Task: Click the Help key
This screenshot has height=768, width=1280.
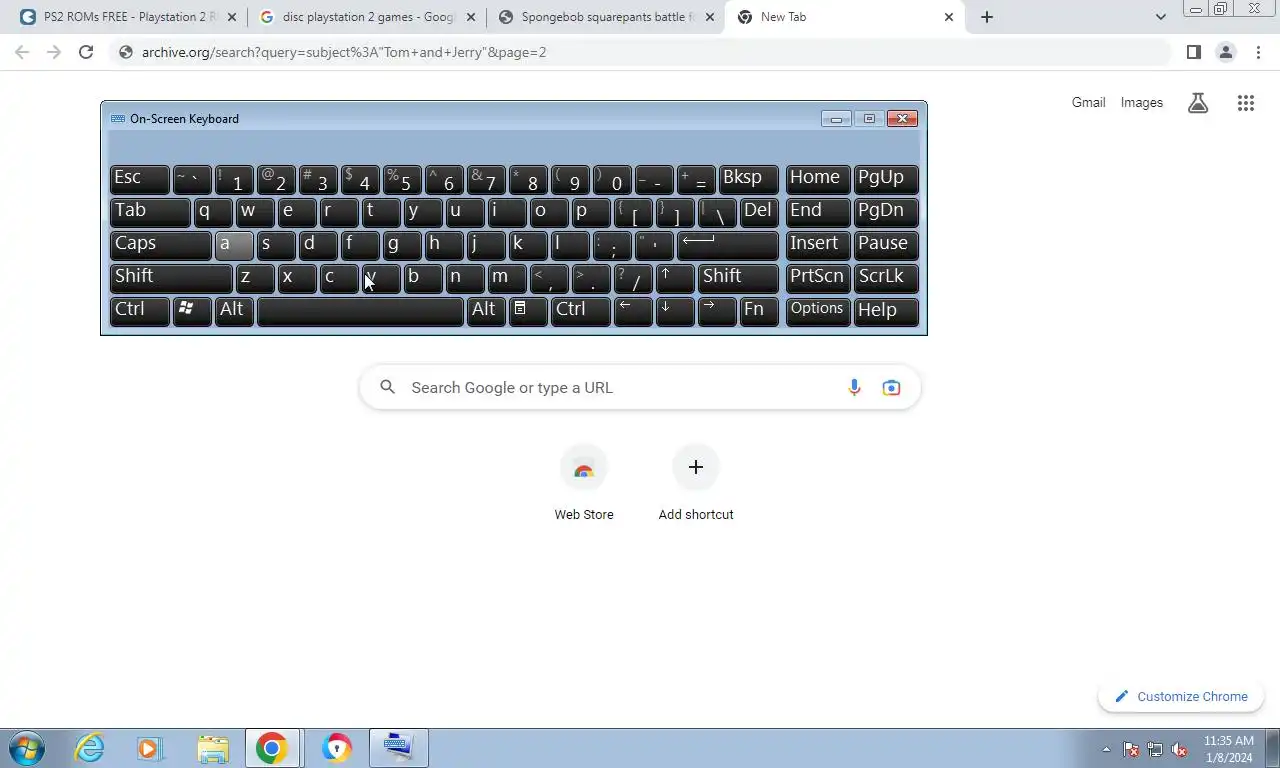Action: [x=886, y=311]
